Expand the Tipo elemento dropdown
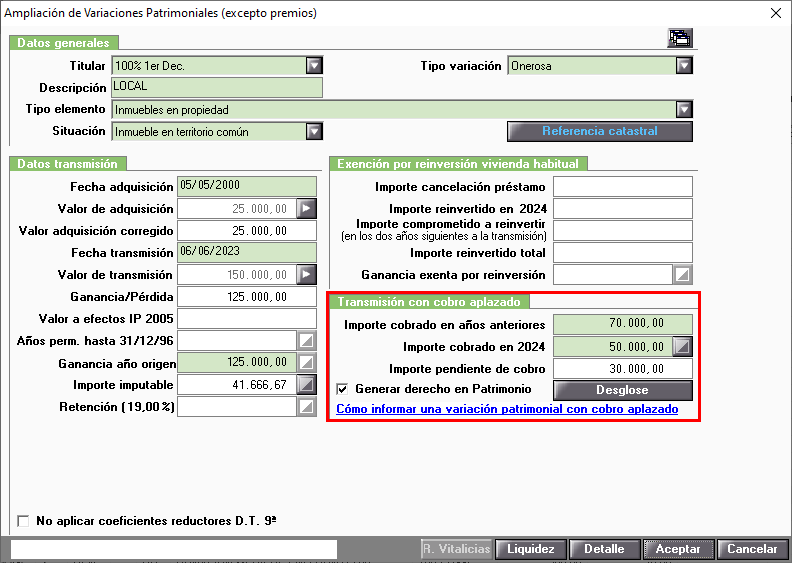Viewport: 792px width, 563px height. (684, 110)
